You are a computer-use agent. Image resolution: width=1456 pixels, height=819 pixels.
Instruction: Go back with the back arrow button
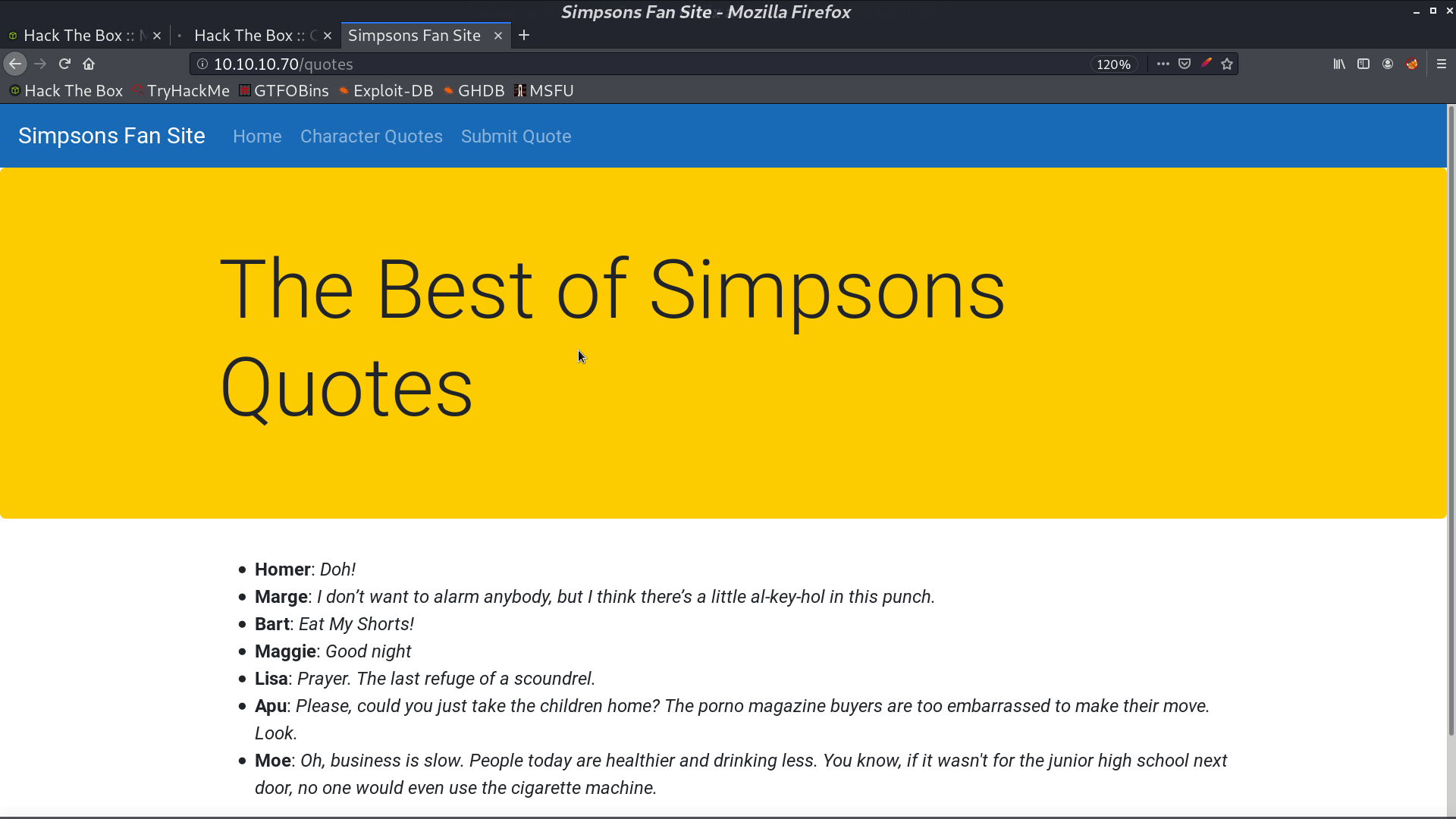point(15,64)
